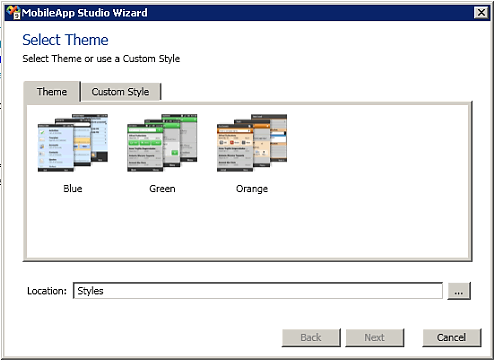Click the Orange theme label
Viewport: 494px width, 360px height.
point(252,189)
